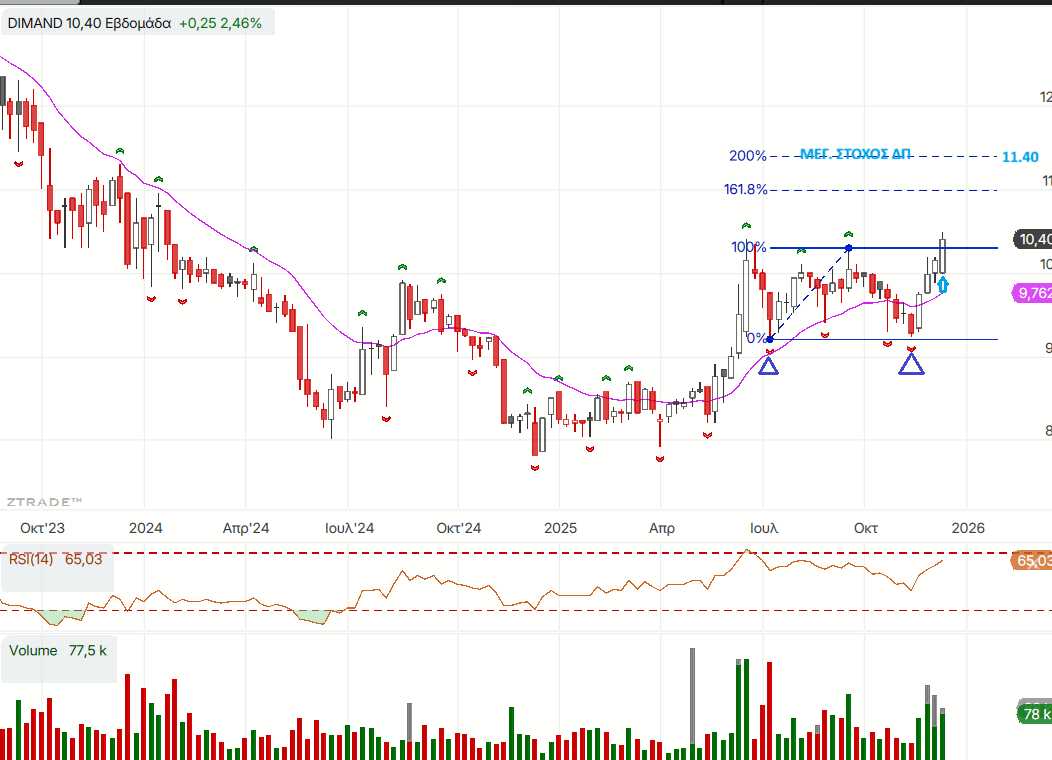Click the 2025 label on time axis
1052x760 pixels.
pos(555,527)
